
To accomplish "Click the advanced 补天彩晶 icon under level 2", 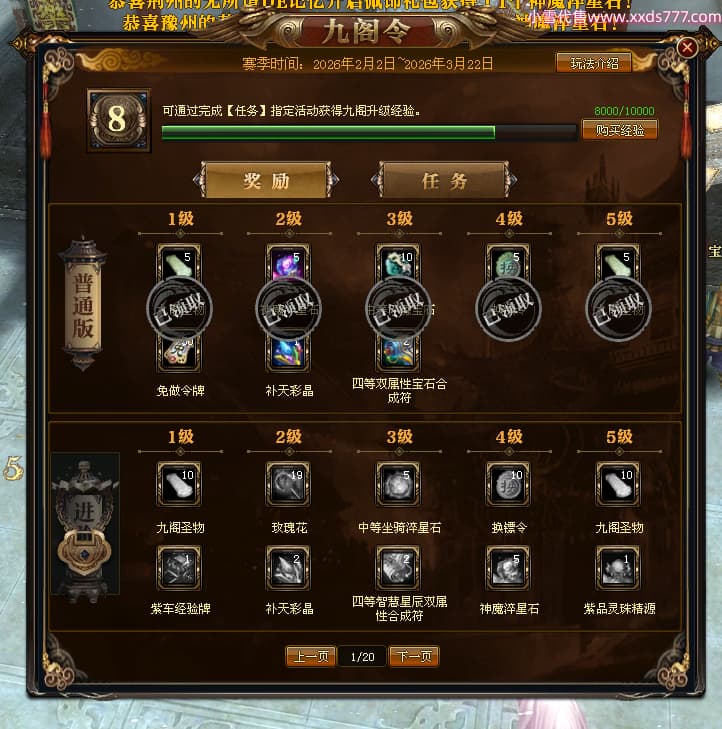I will 288,568.
